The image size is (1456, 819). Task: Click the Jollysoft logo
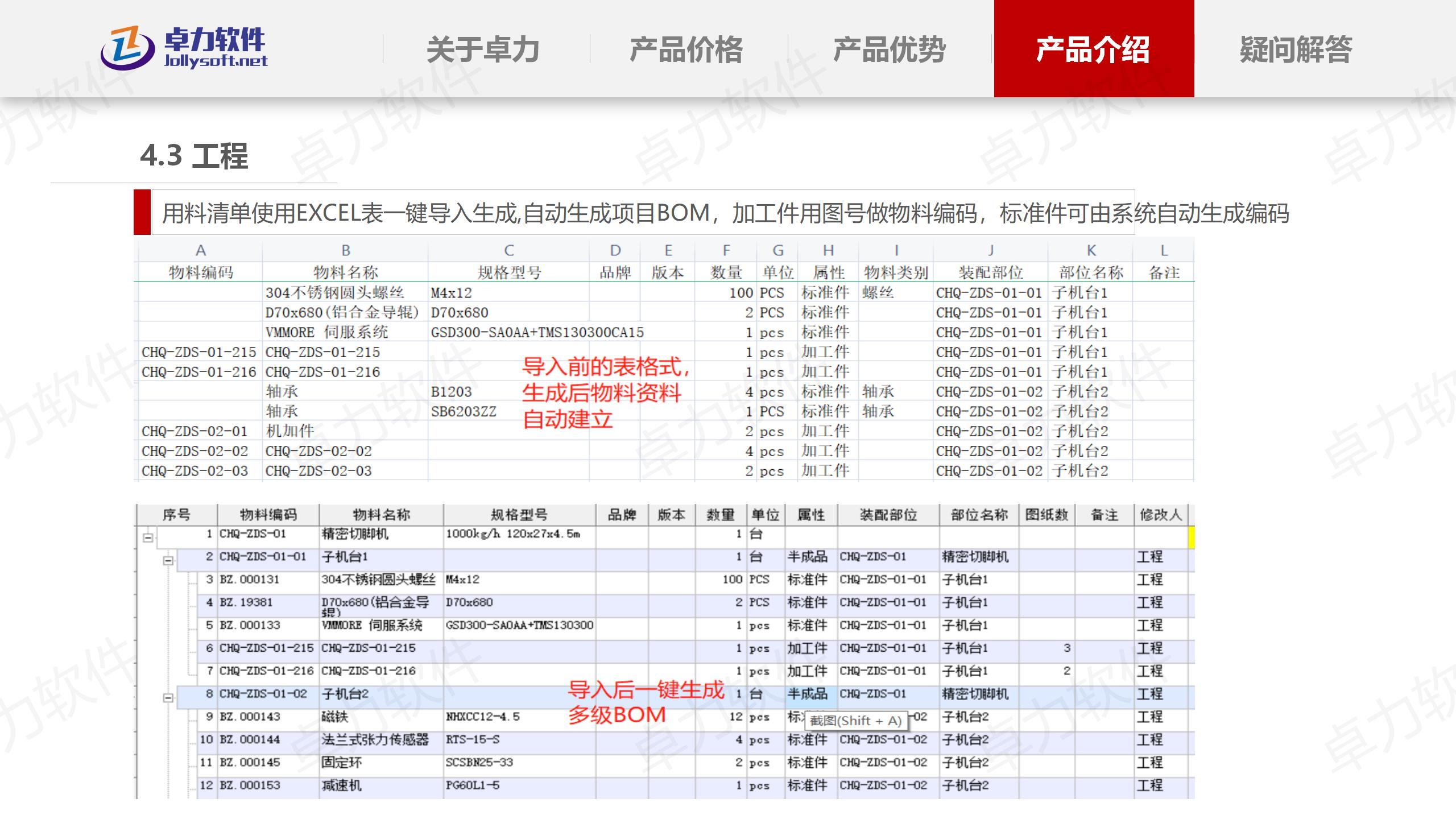(184, 48)
